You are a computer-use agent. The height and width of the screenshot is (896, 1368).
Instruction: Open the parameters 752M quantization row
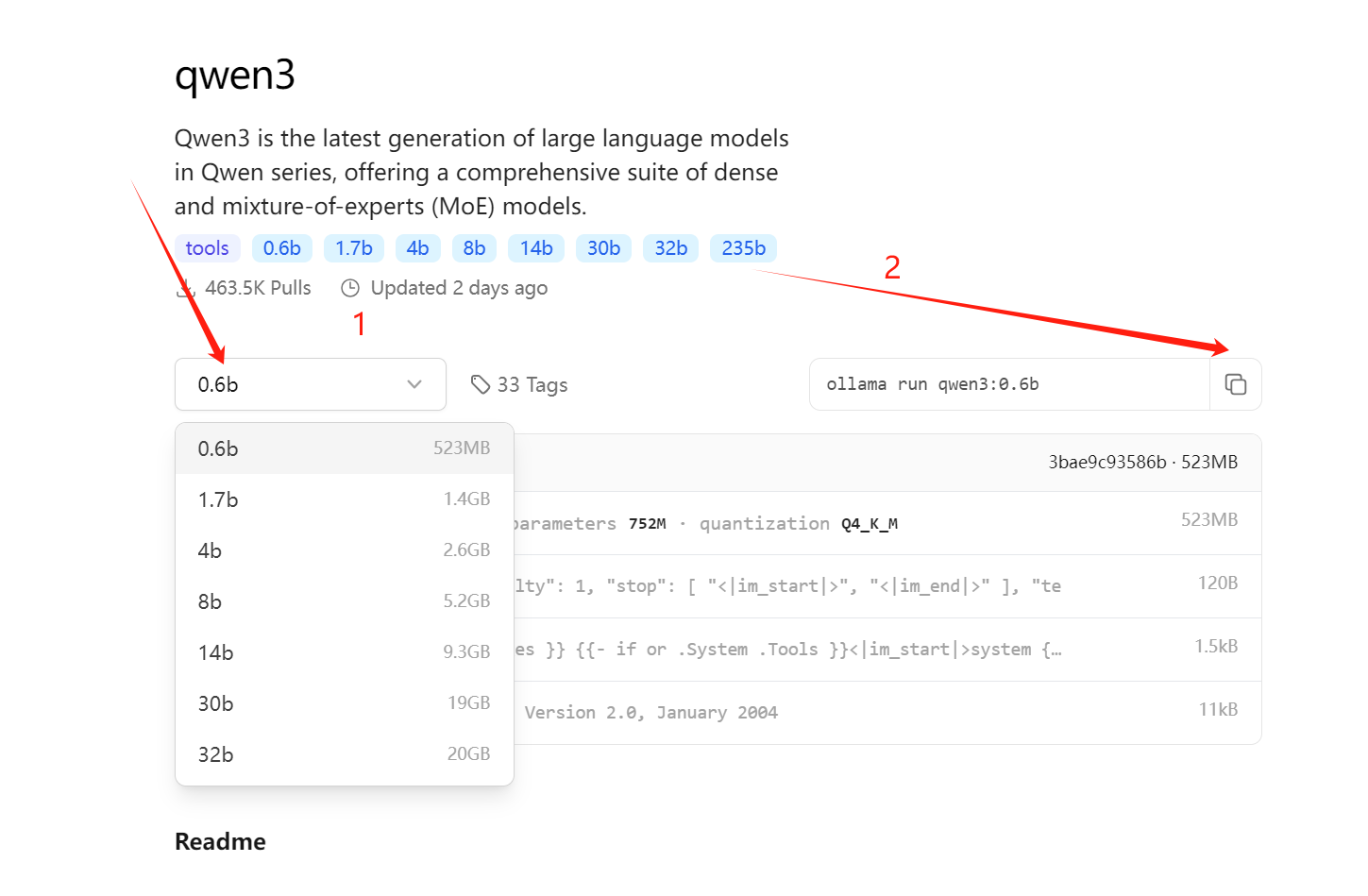pos(887,523)
